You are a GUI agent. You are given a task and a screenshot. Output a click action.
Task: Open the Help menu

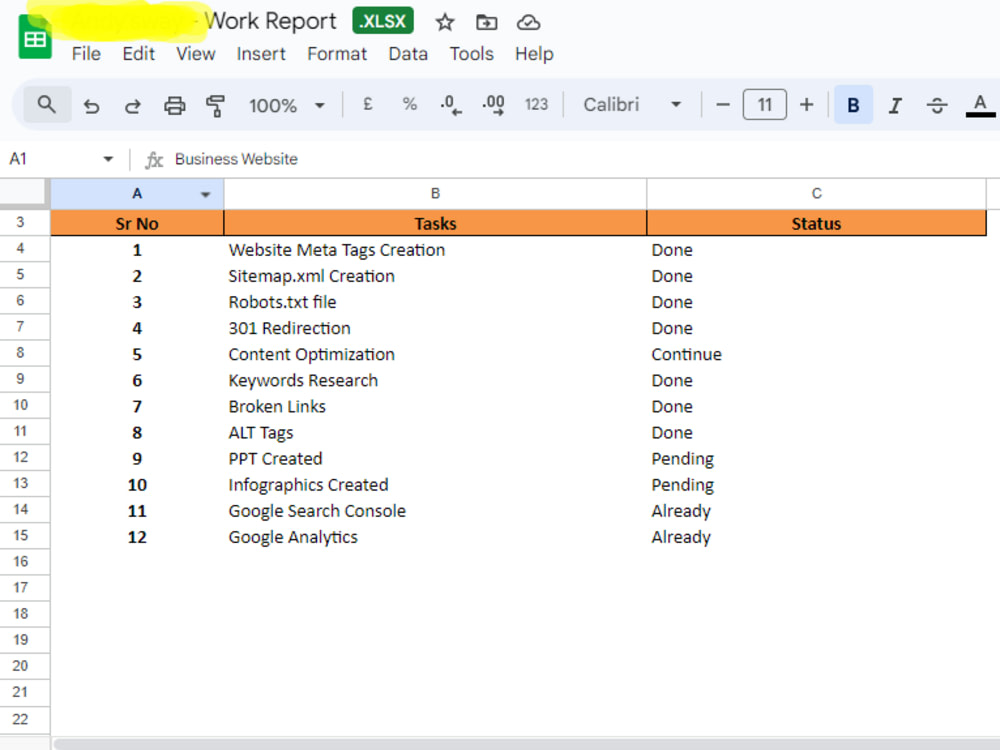click(534, 54)
